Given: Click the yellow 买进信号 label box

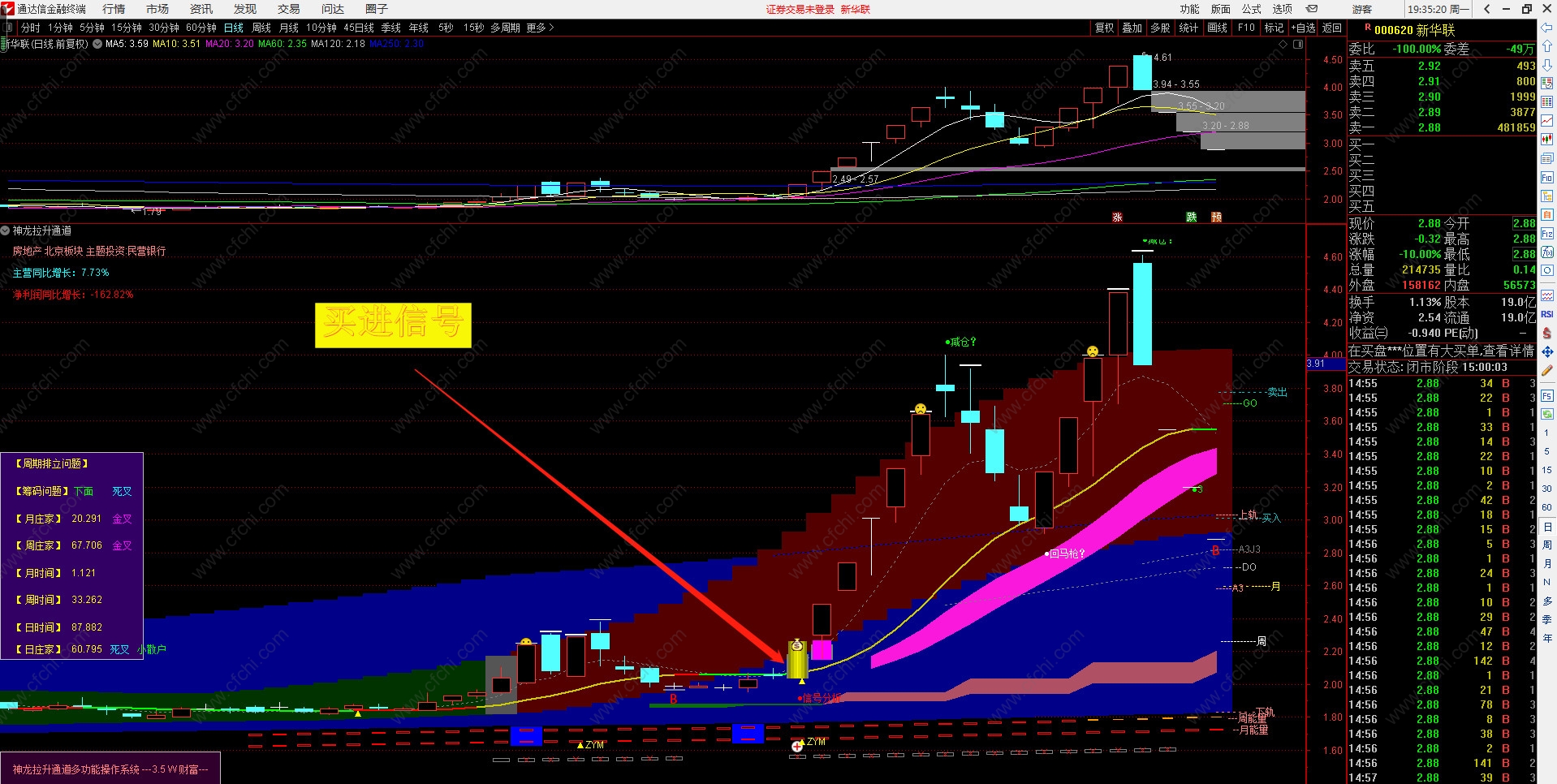Looking at the screenshot, I should (x=393, y=325).
